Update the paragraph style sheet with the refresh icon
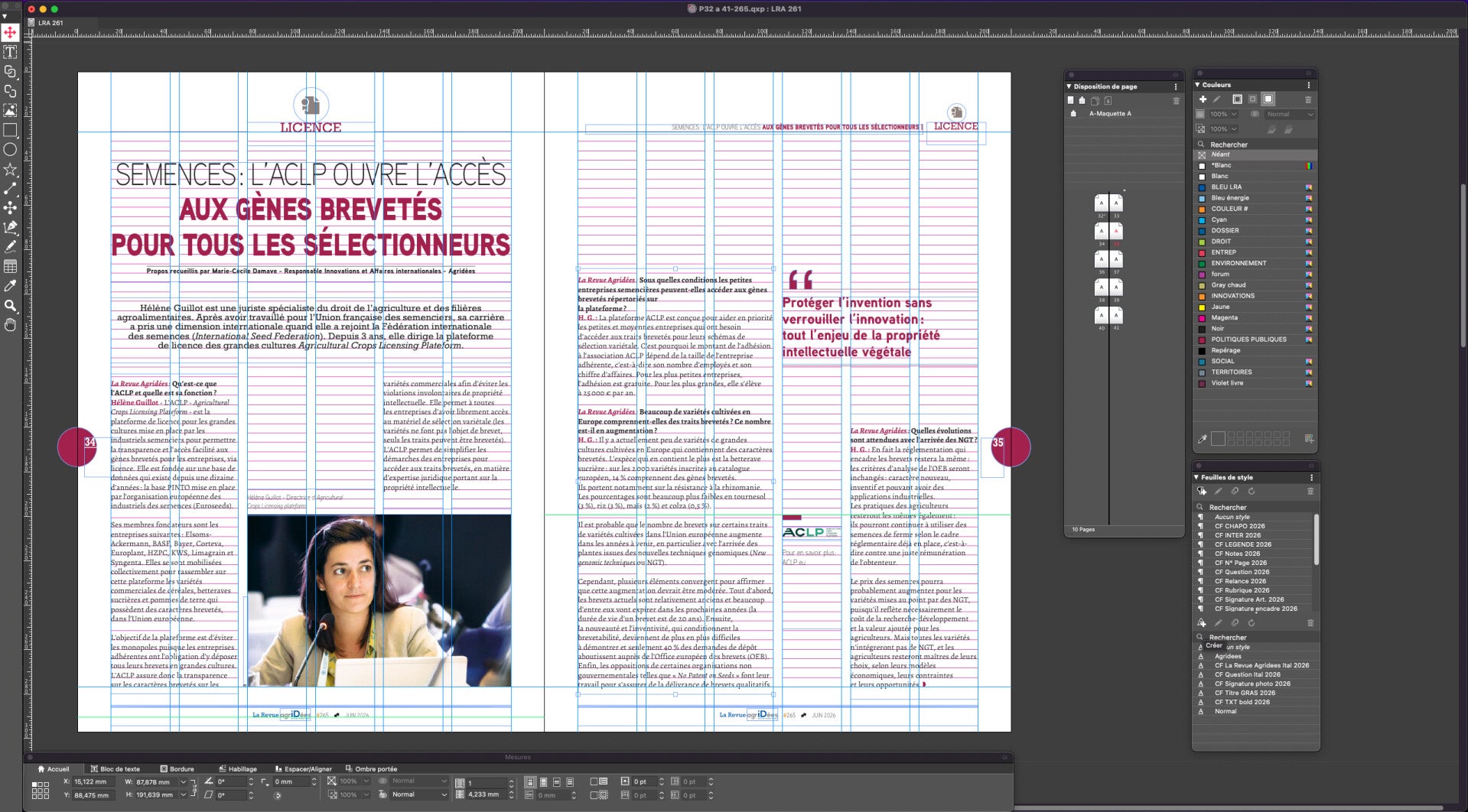 tap(1252, 492)
